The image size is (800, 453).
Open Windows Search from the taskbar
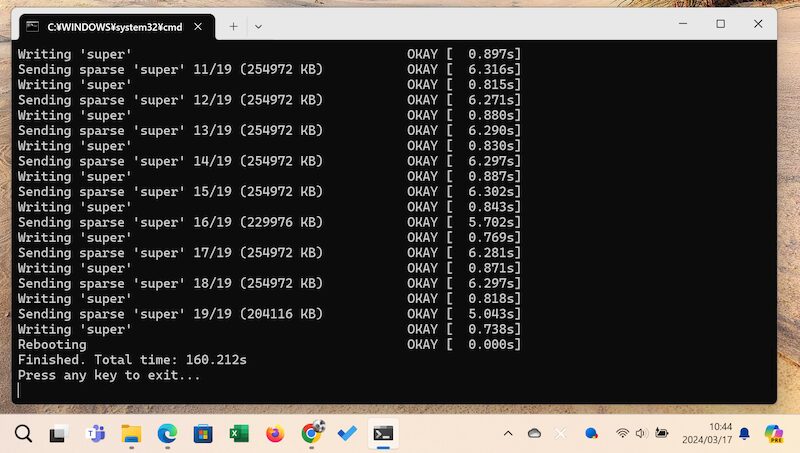[x=23, y=433]
